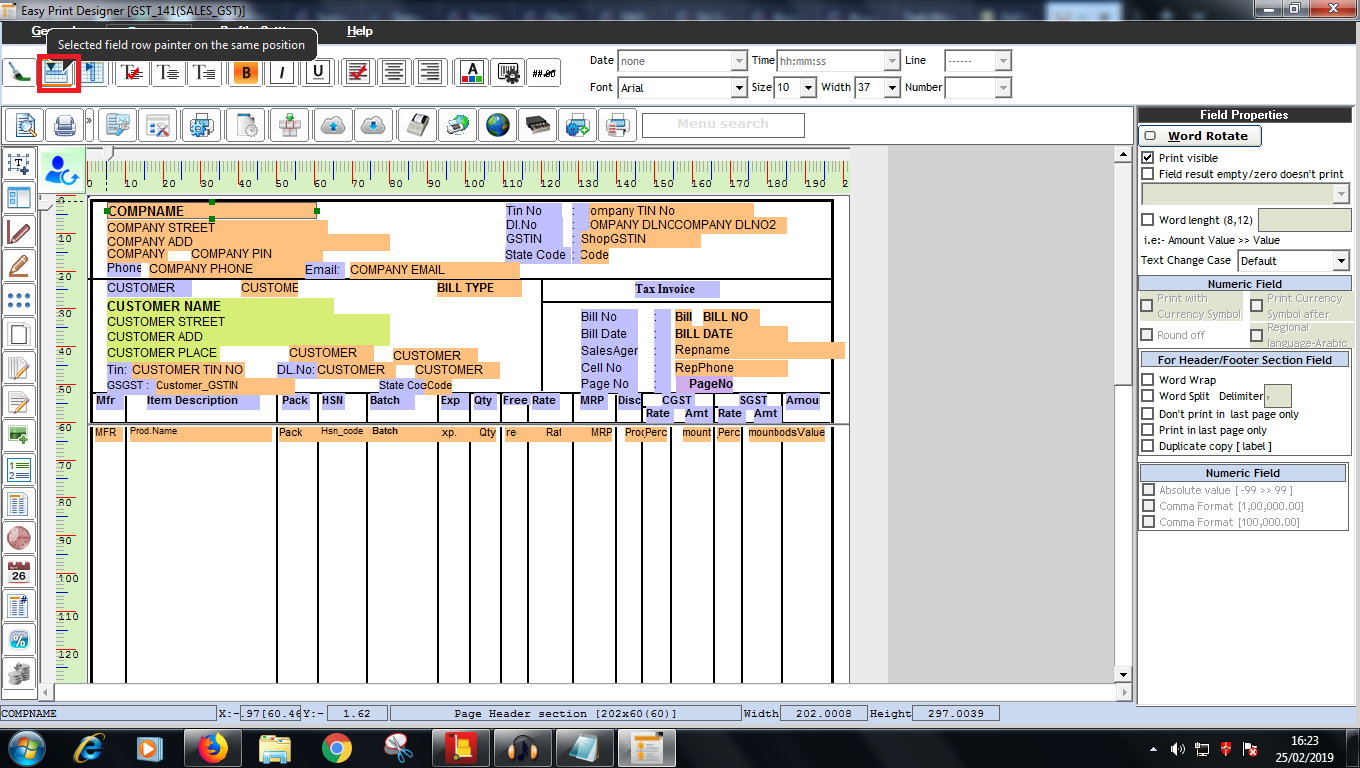1360x768 pixels.
Task: Enable the Word Wrap checkbox
Action: point(1148,380)
